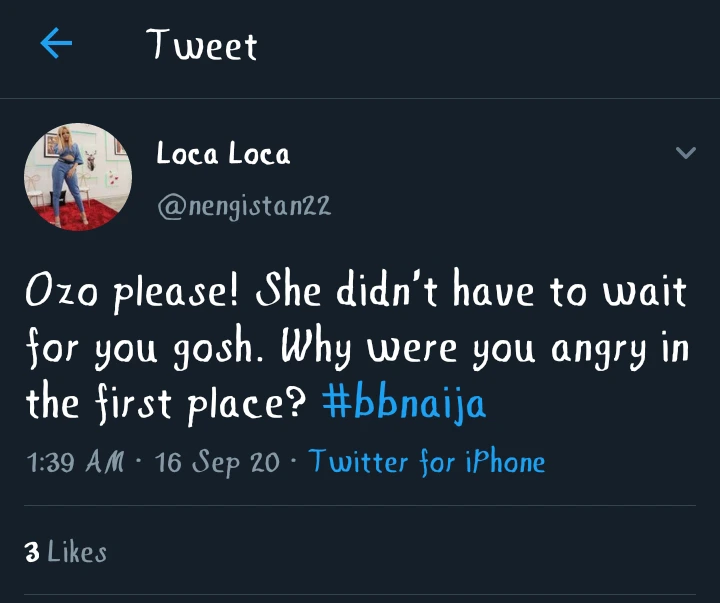The height and width of the screenshot is (603, 720).
Task: Open the tweet options chevron
Action: (686, 152)
